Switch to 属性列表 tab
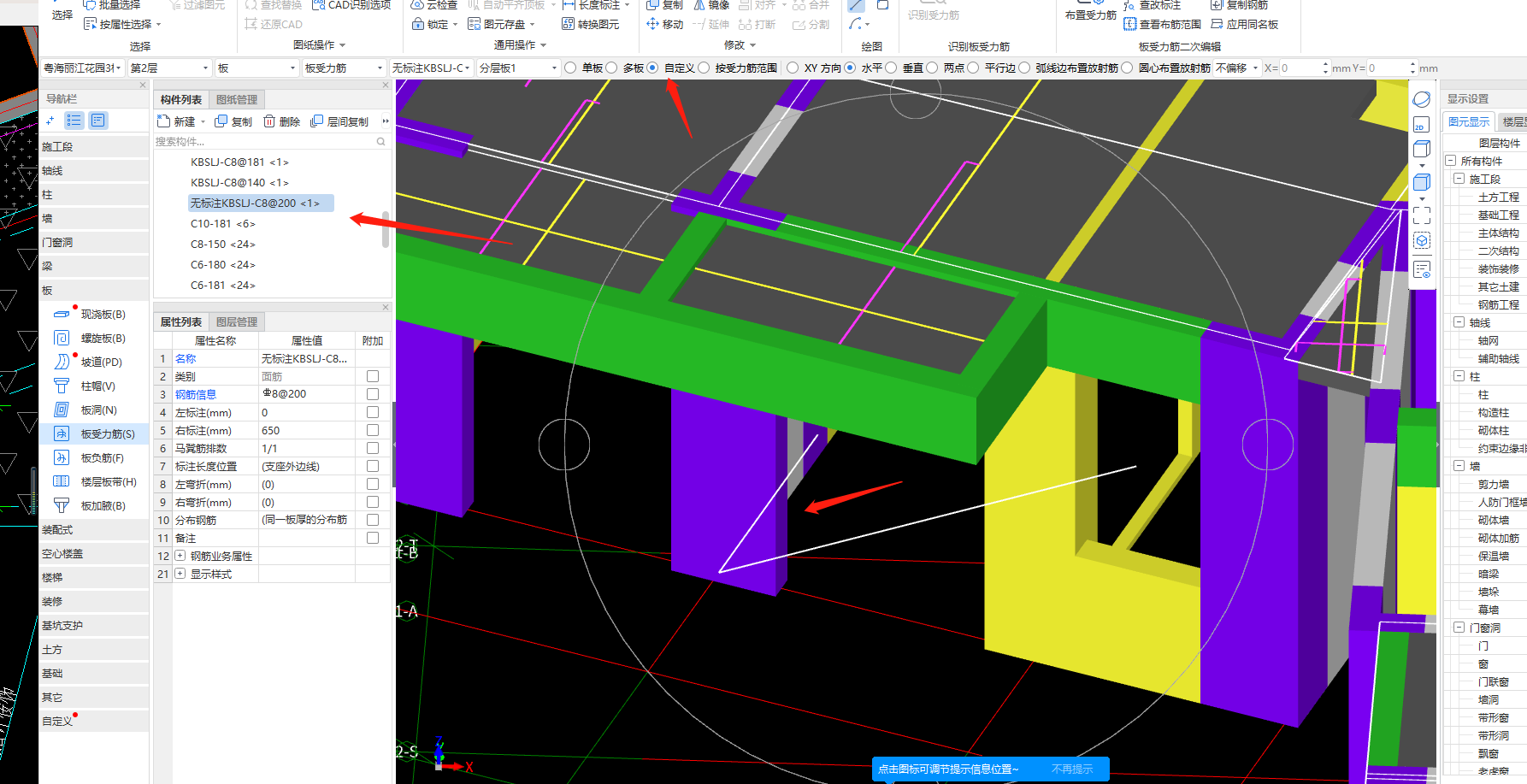 point(181,321)
